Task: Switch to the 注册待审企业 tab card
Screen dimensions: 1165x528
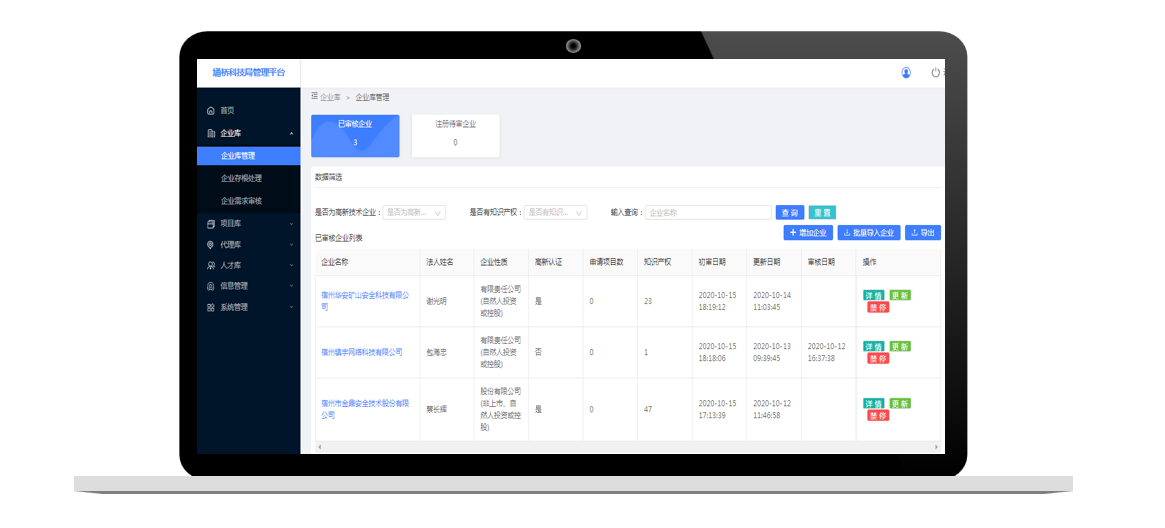Action: point(455,135)
